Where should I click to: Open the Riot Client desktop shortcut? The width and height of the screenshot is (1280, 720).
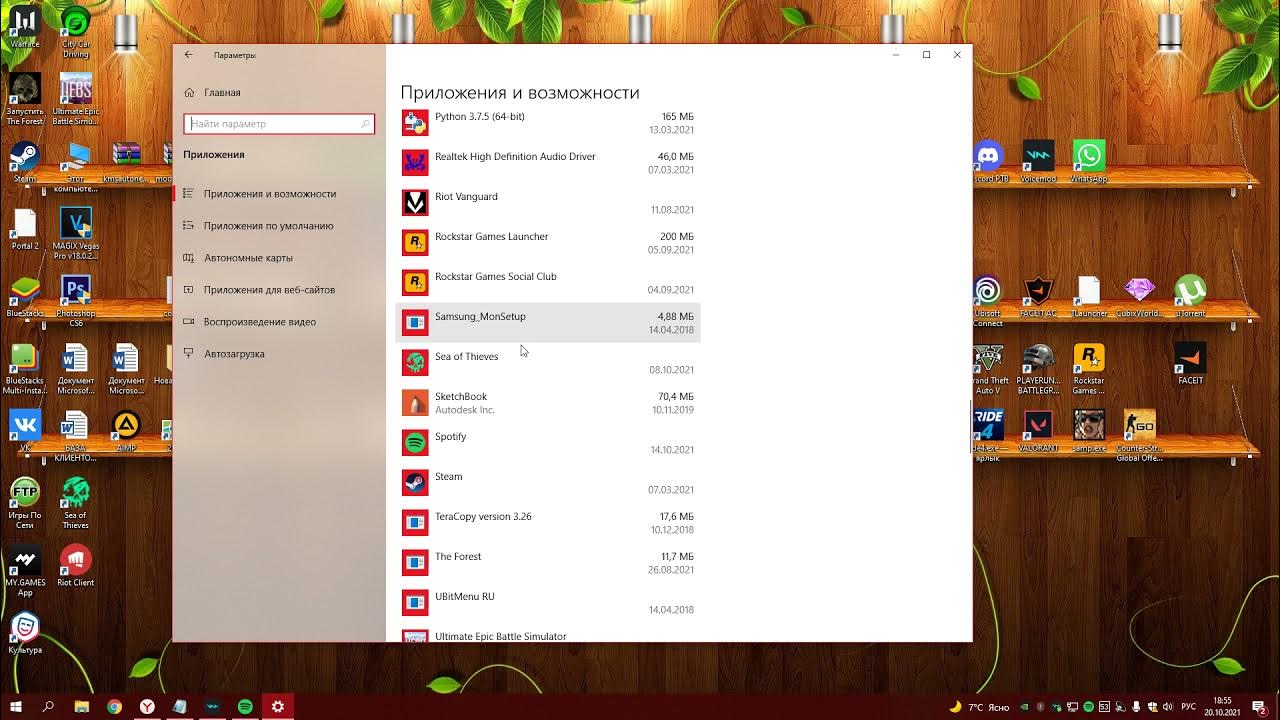coord(76,565)
